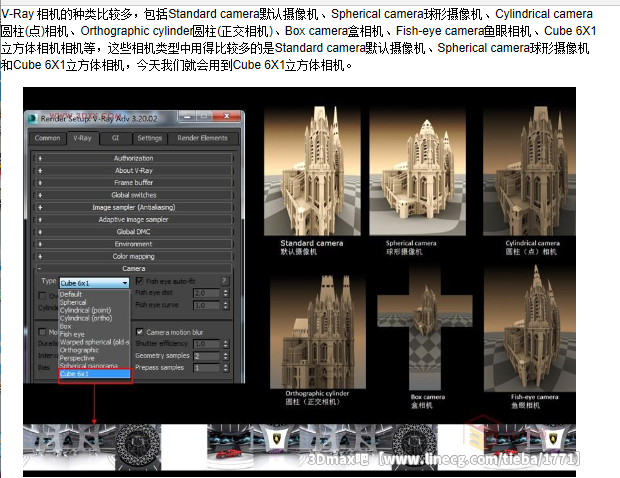
Task: Click the Geometry samples value field
Action: (206, 356)
